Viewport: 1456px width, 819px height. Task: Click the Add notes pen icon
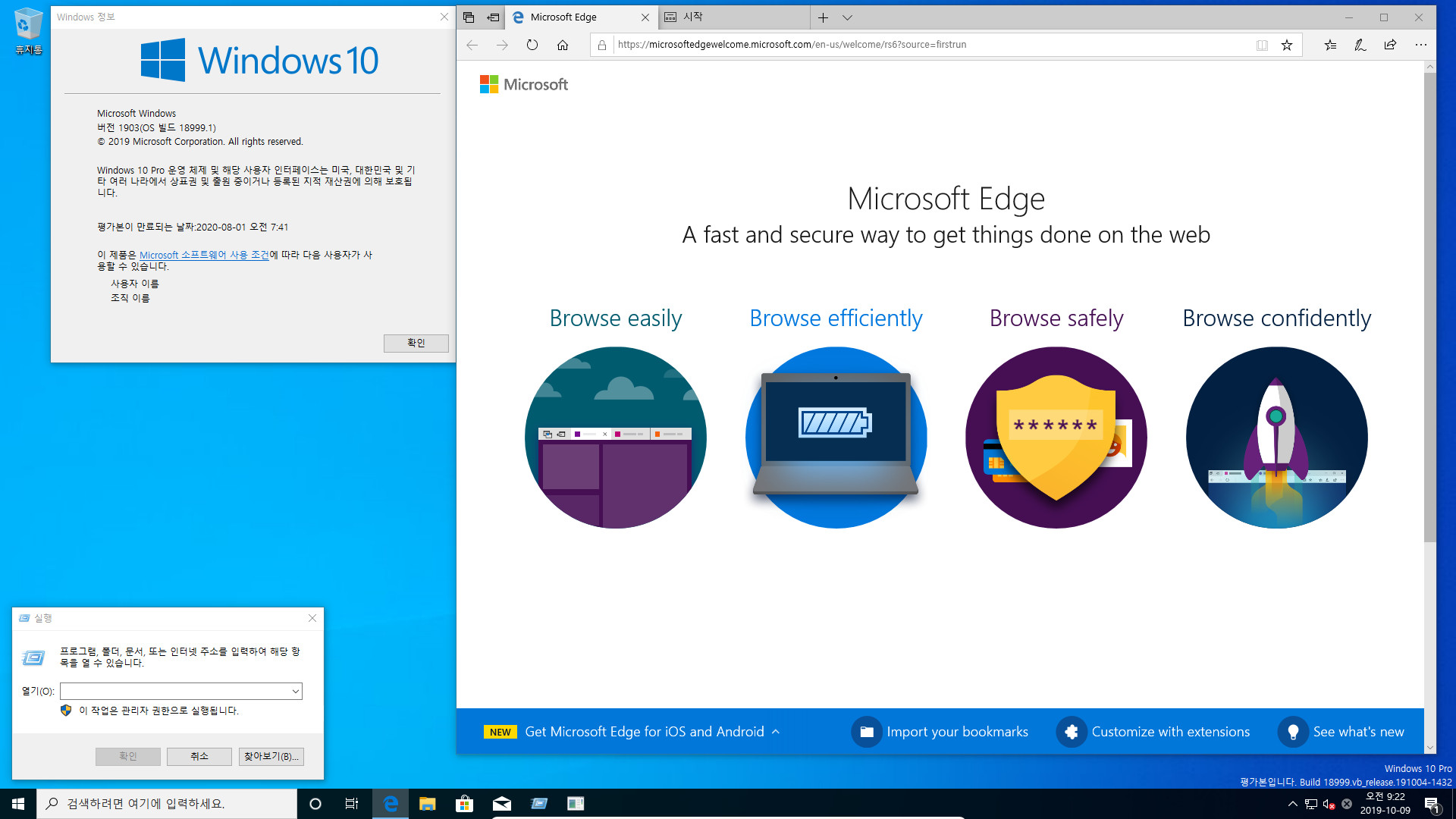pos(1360,45)
